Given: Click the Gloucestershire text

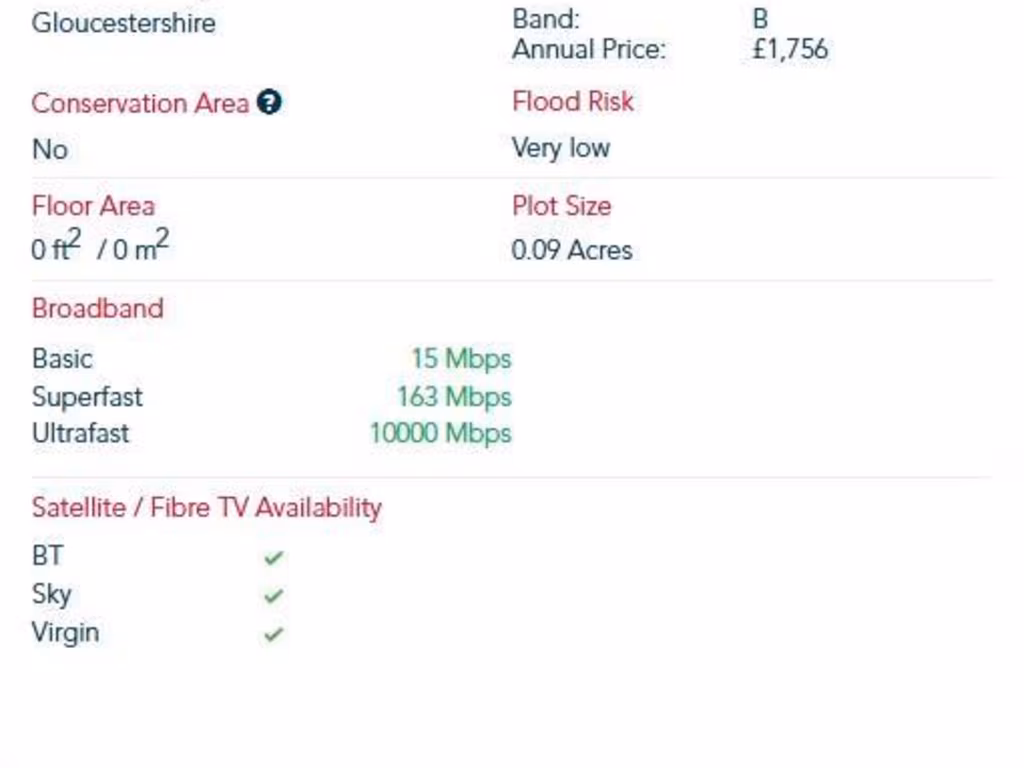Looking at the screenshot, I should [x=123, y=23].
